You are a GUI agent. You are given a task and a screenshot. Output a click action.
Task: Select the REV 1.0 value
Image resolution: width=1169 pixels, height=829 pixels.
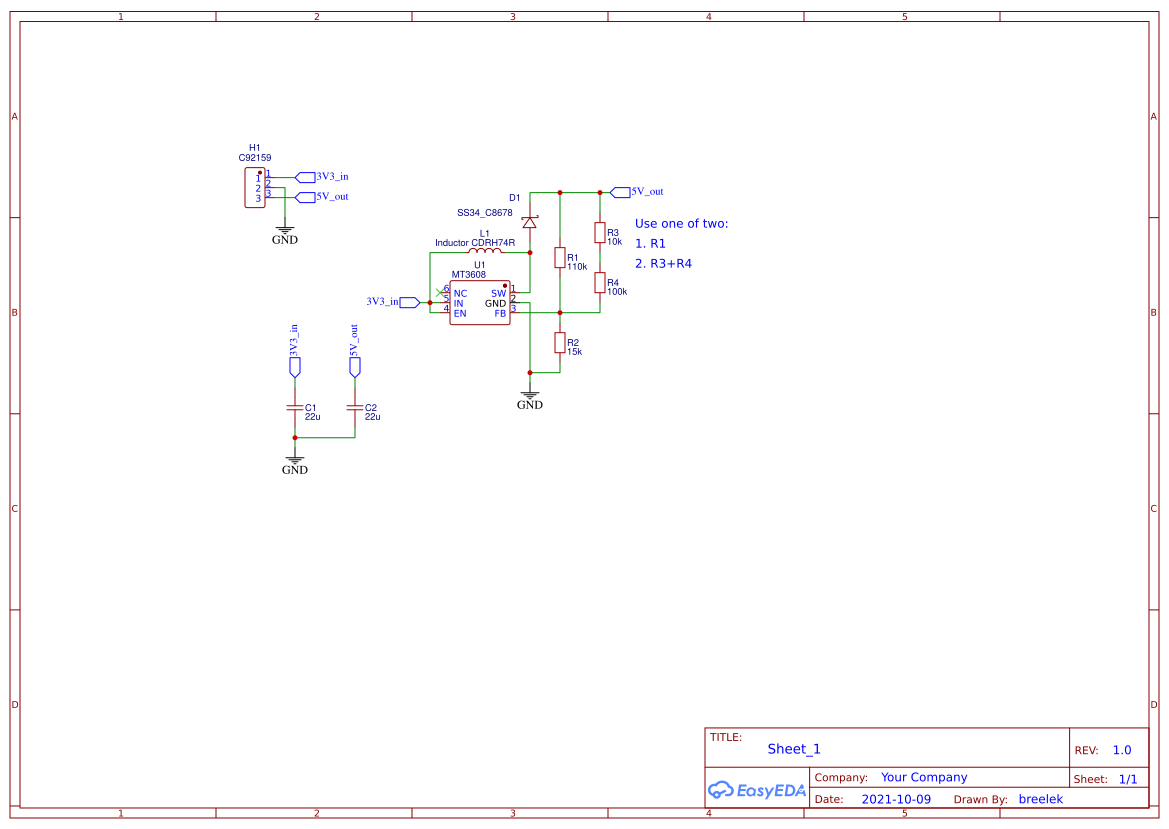pyautogui.click(x=1122, y=749)
